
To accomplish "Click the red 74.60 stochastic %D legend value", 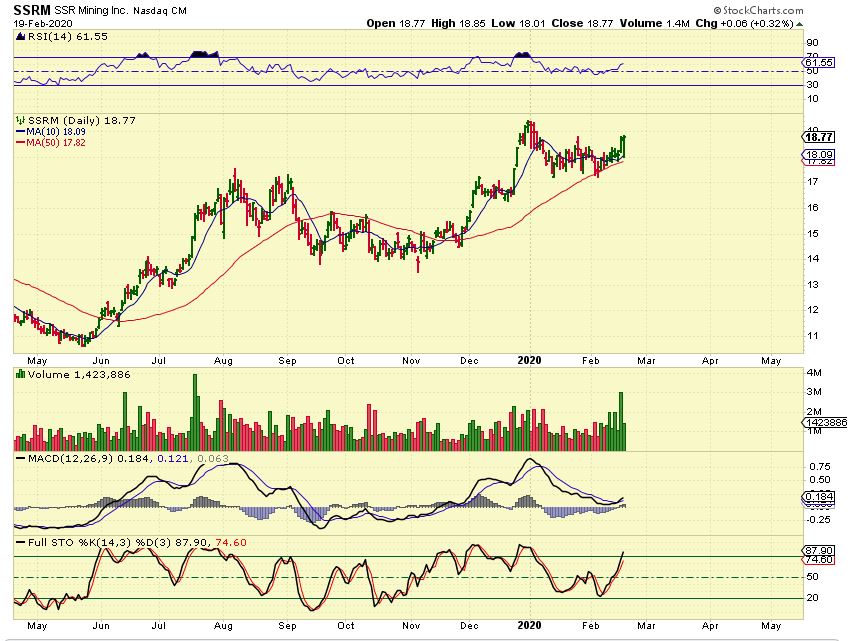I will point(231,542).
